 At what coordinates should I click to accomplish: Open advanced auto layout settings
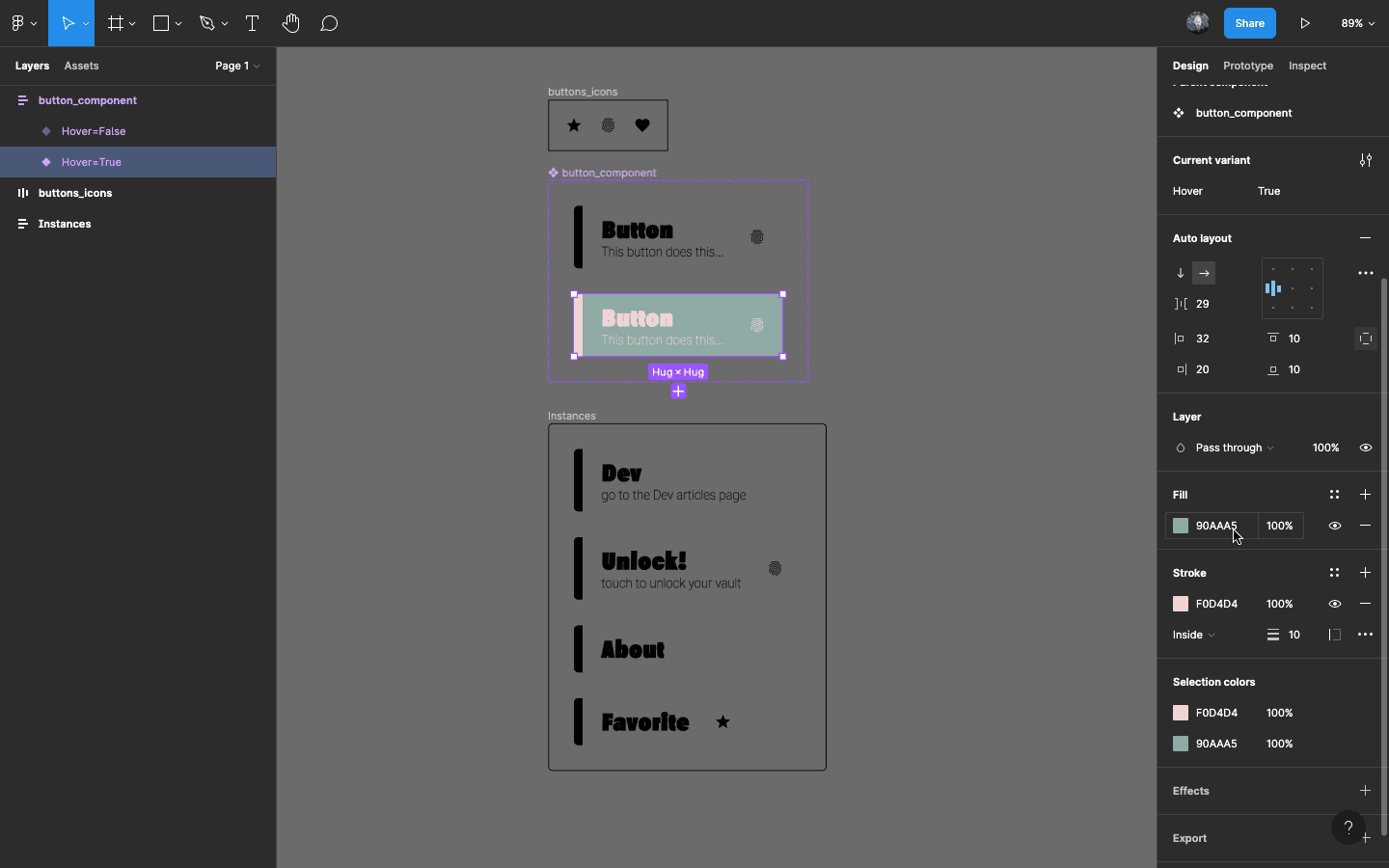point(1365,273)
